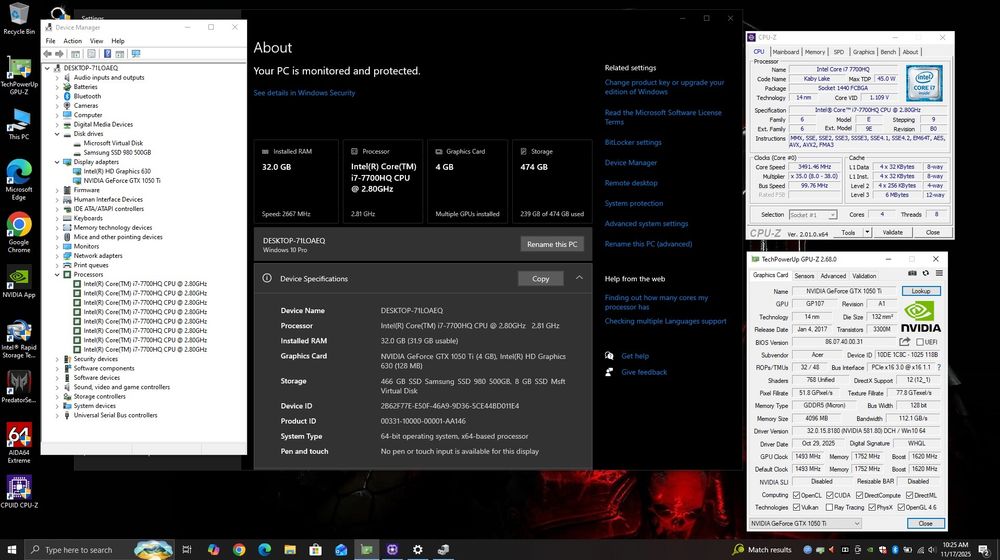This screenshot has width=1000, height=560.
Task: Switch to the Advanced tab in GPU-Z
Action: click(x=833, y=276)
